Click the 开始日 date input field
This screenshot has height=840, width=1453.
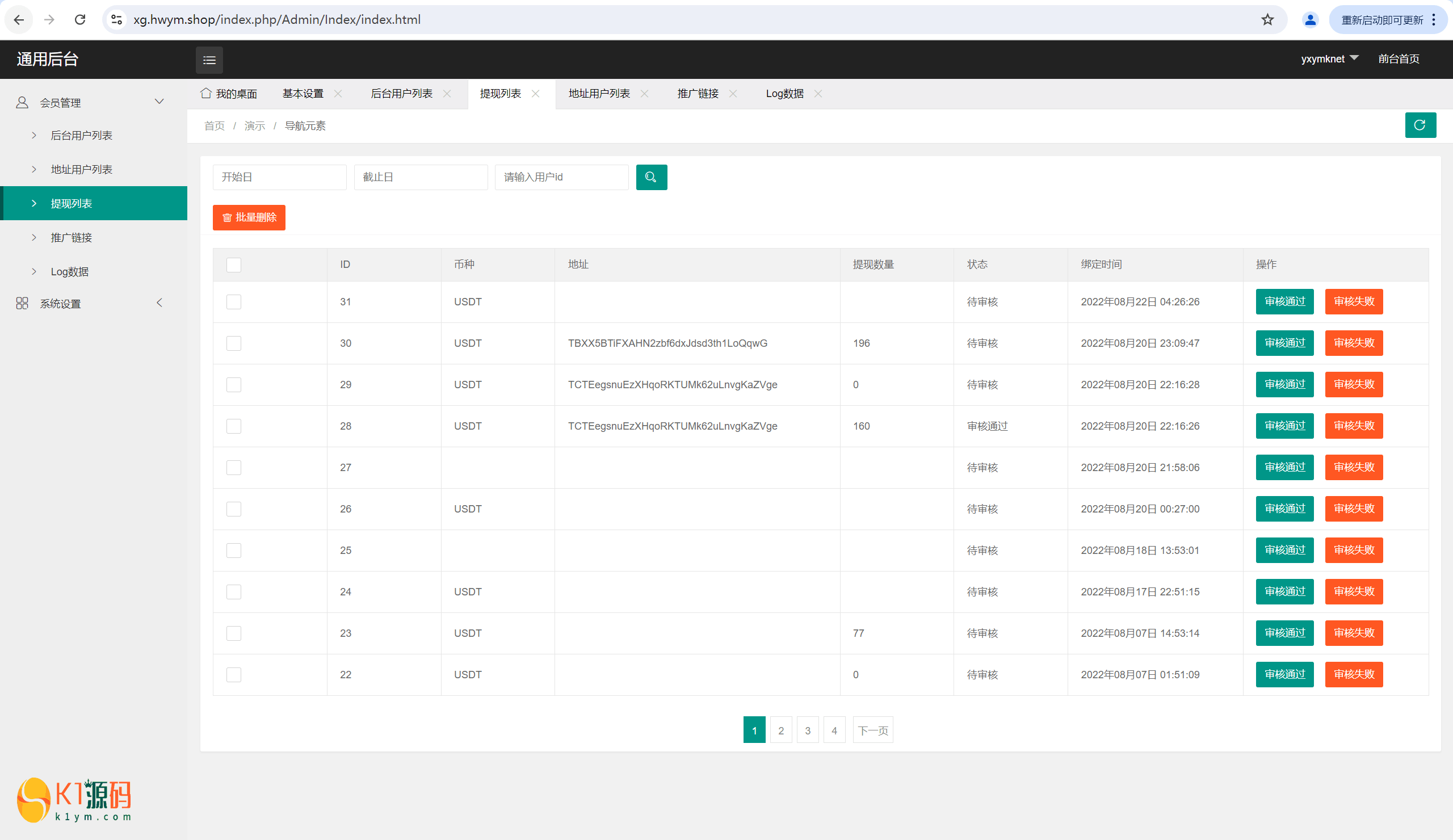point(279,177)
